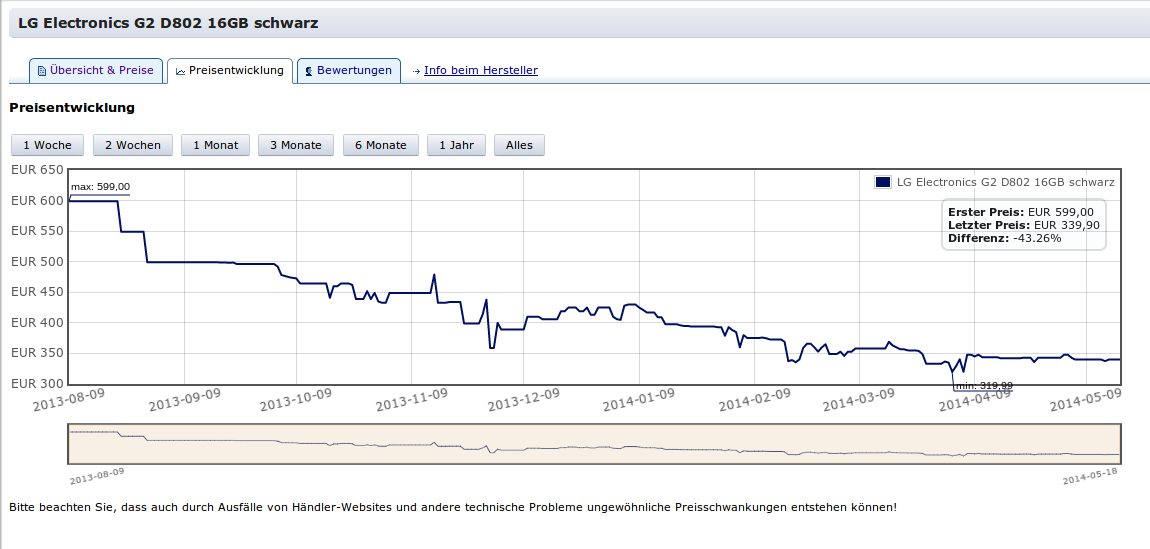Switch chart to 6 Monate
This screenshot has height=549, width=1150.
pos(381,145)
